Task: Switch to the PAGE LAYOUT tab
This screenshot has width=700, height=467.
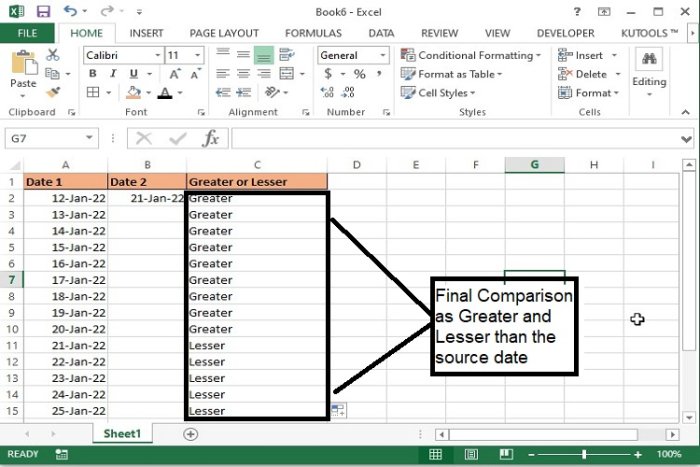Action: pos(224,33)
